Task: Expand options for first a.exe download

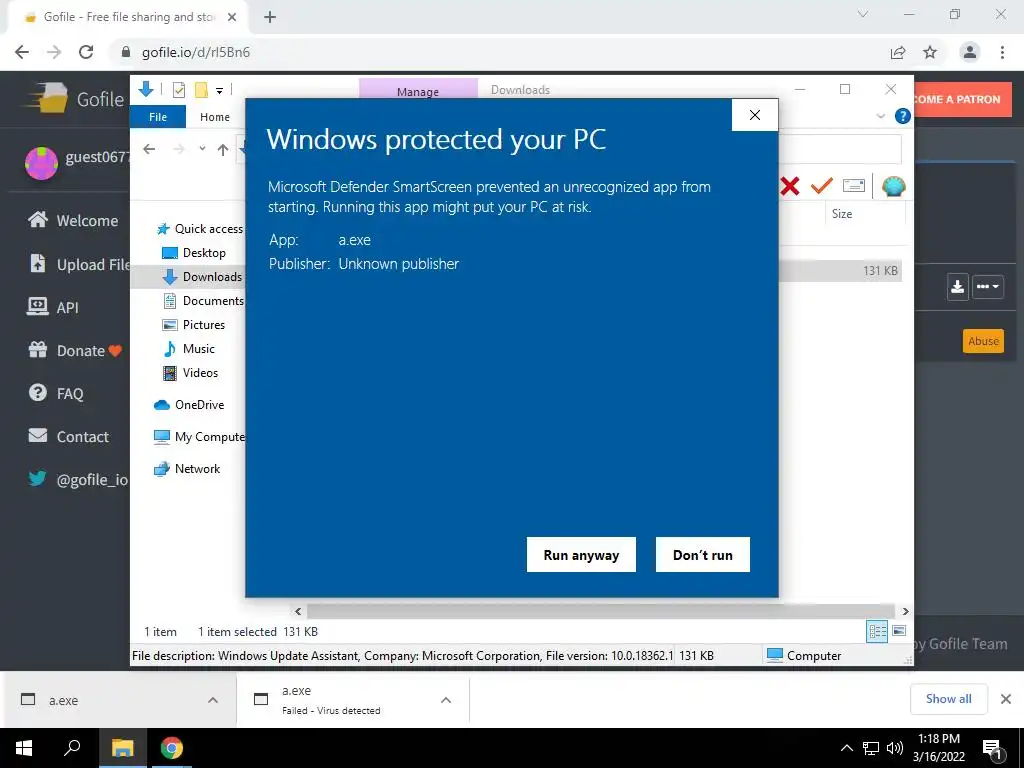Action: click(x=213, y=700)
